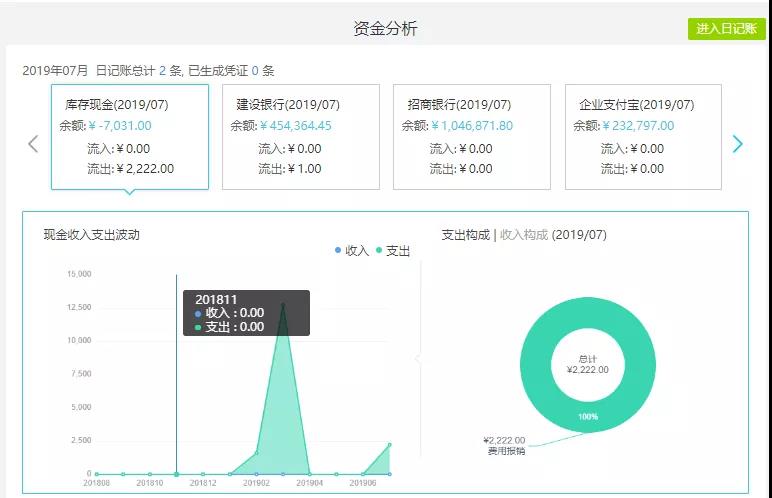Click right arrow to show more accounts

click(738, 144)
